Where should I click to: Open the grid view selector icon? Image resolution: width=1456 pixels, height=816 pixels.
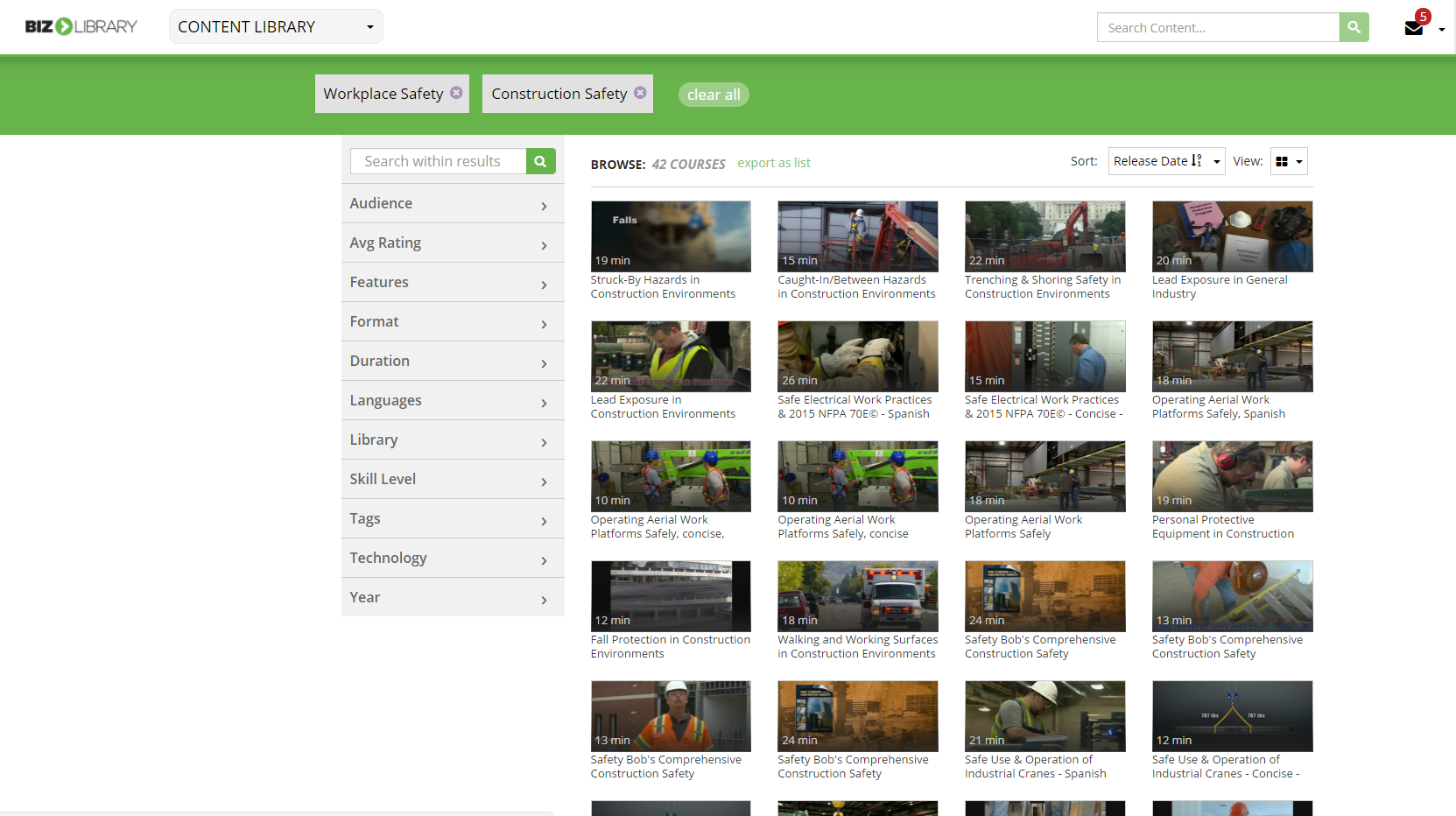pyautogui.click(x=1288, y=161)
